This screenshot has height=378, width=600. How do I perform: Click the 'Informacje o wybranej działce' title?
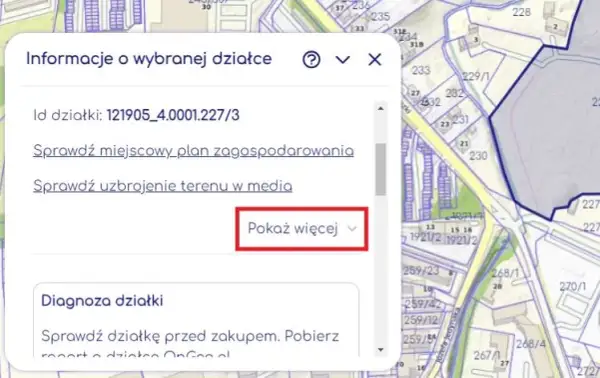149,59
